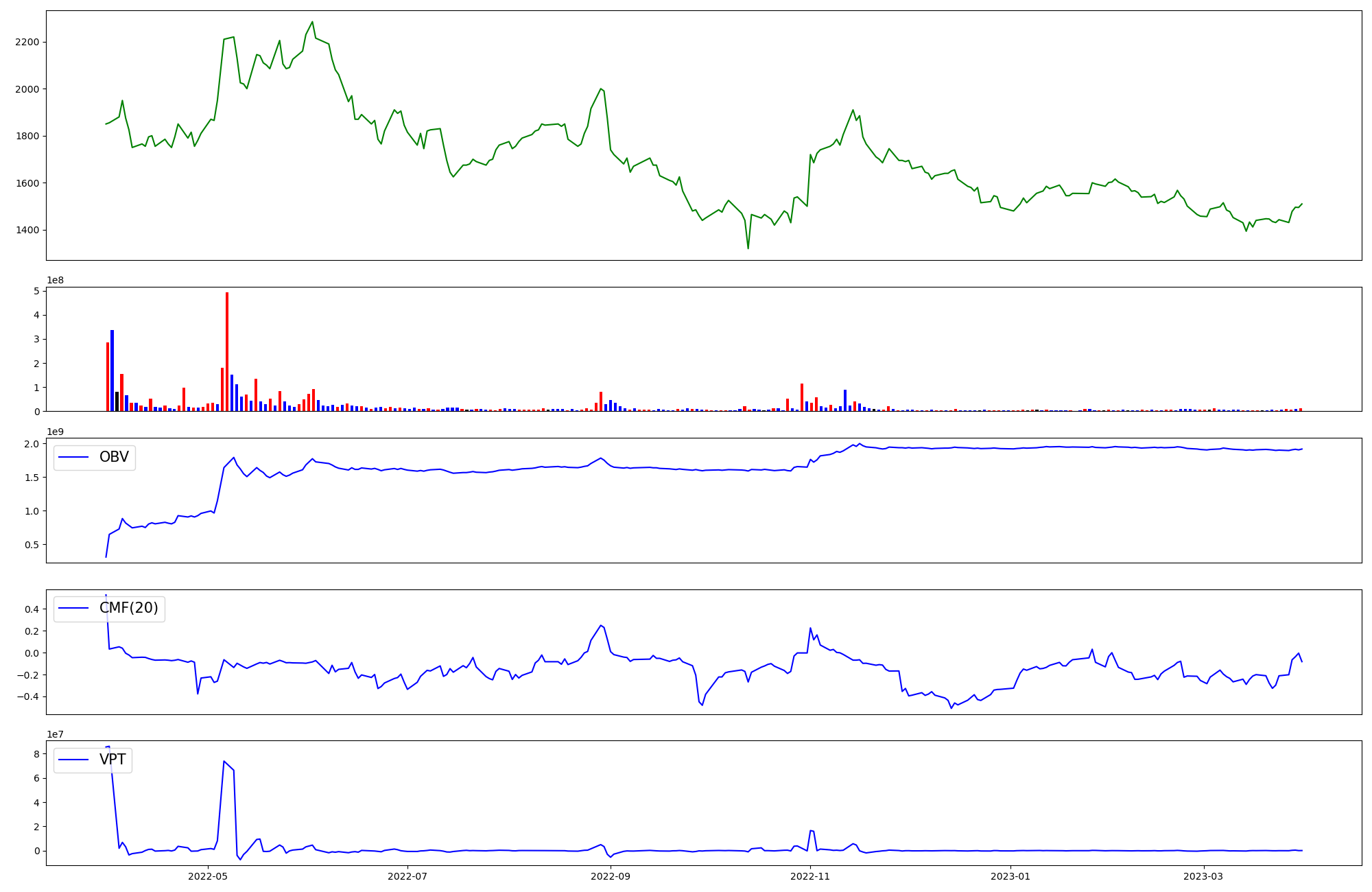Select the 2022-09 x-axis date tick
Viewport: 1372px width, 892px height.
pyautogui.click(x=610, y=876)
